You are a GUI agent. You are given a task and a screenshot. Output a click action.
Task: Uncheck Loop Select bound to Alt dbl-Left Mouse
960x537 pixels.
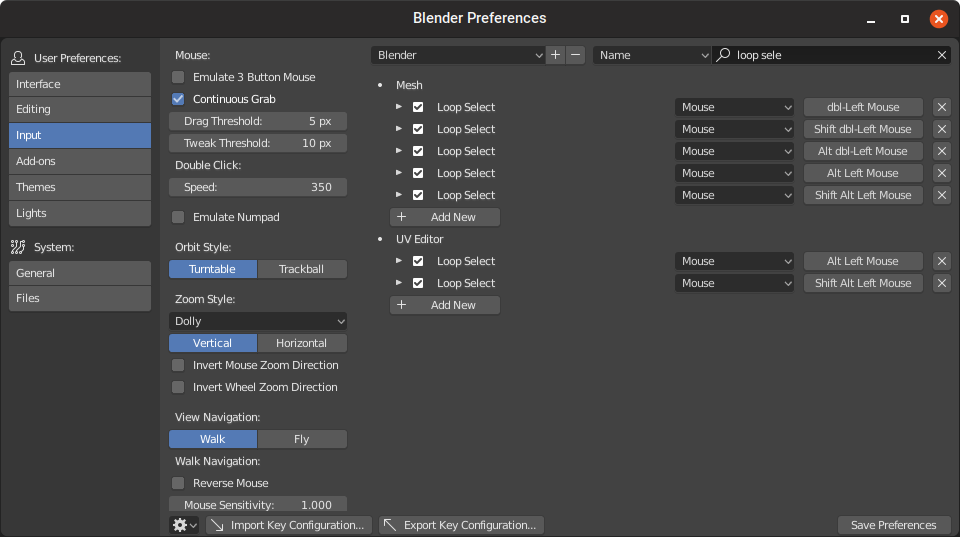tap(418, 151)
